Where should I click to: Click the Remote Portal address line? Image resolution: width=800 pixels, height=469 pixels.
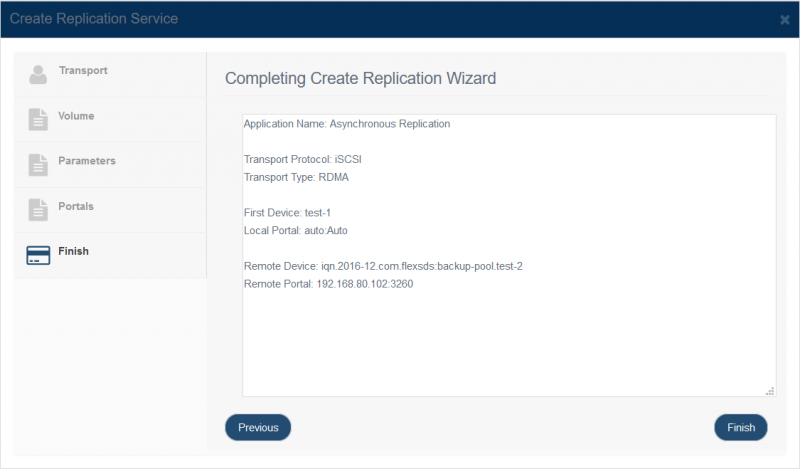(x=328, y=284)
